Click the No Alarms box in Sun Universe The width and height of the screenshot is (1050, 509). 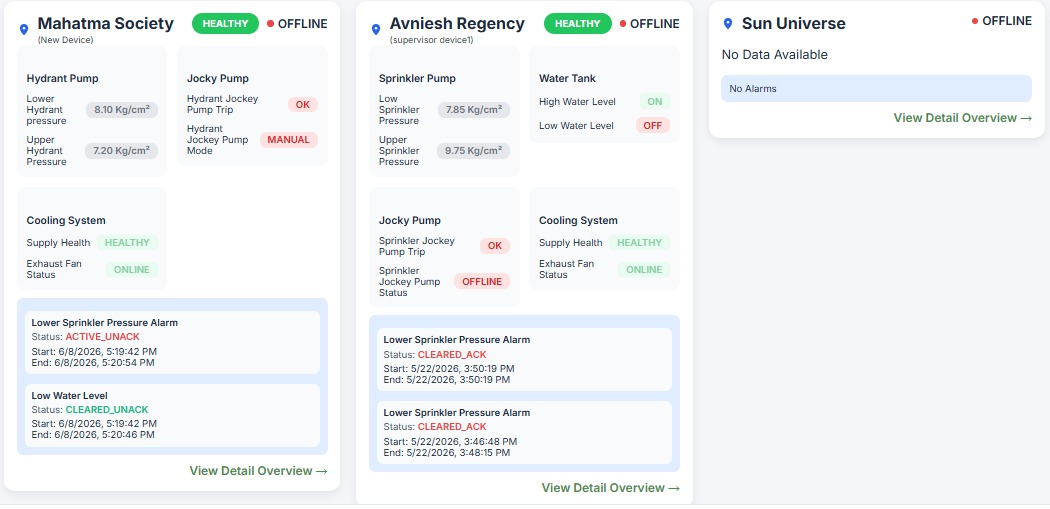tap(877, 88)
